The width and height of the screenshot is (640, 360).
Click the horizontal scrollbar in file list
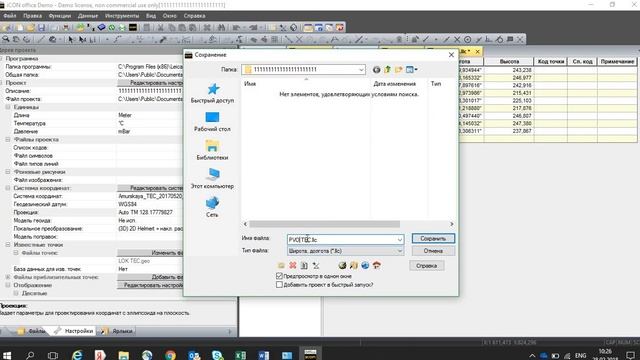pos(324,224)
